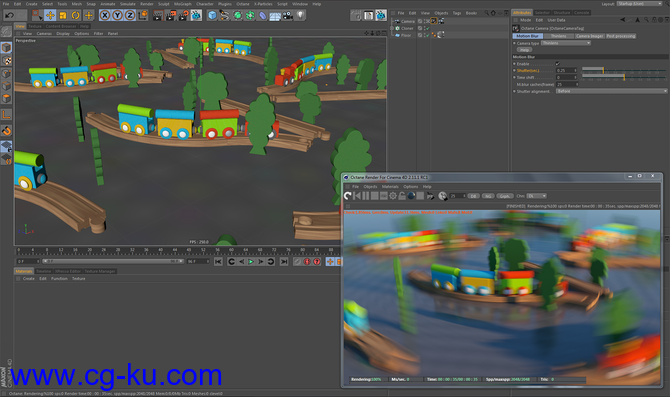The image size is (670, 397).
Task: Open Camera type dropdown
Action: (566, 43)
